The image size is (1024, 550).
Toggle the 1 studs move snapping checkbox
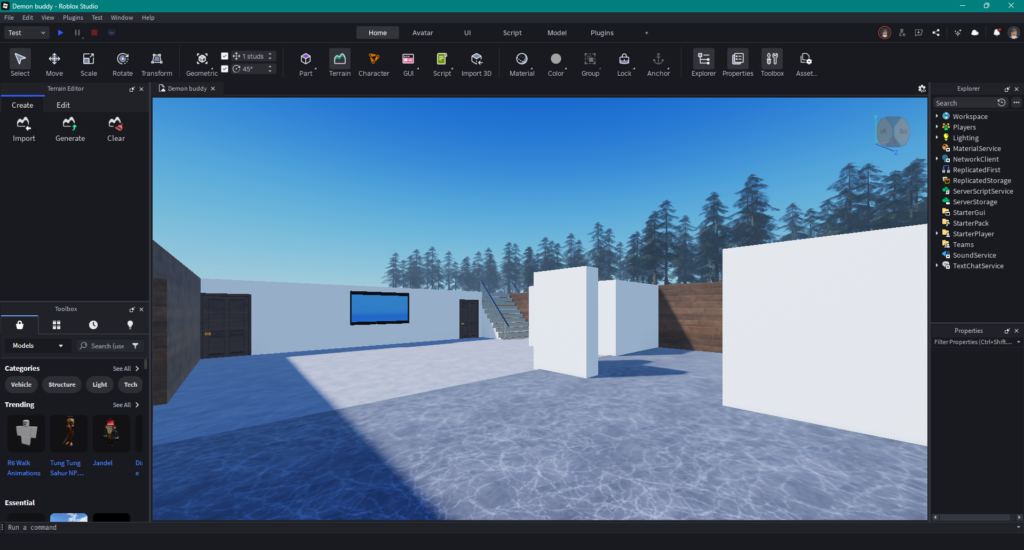[224, 56]
